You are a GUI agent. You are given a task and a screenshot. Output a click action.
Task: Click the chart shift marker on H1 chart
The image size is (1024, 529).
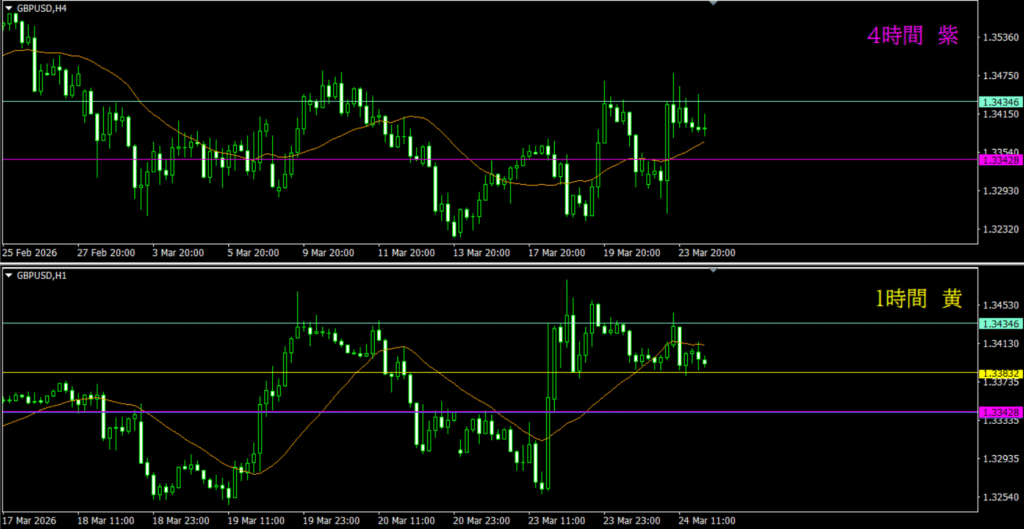tap(712, 270)
